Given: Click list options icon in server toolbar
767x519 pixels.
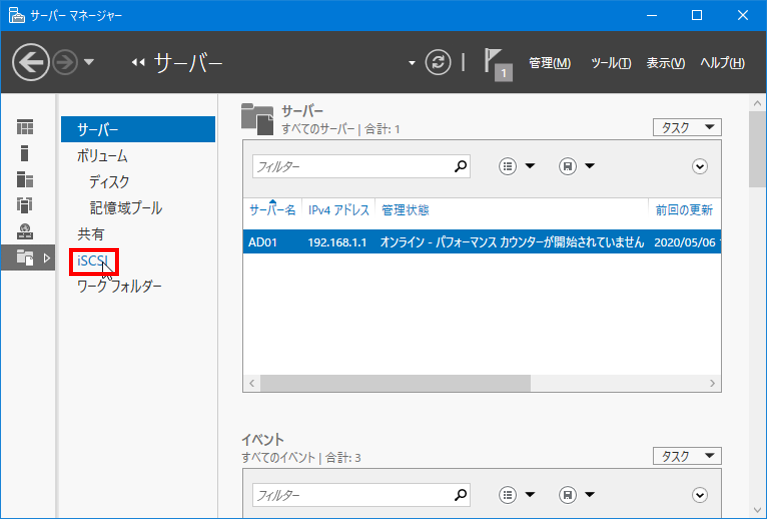Looking at the screenshot, I should coord(508,166).
